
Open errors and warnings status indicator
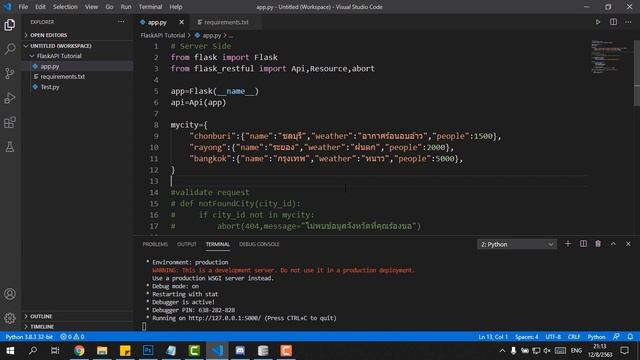(72, 337)
